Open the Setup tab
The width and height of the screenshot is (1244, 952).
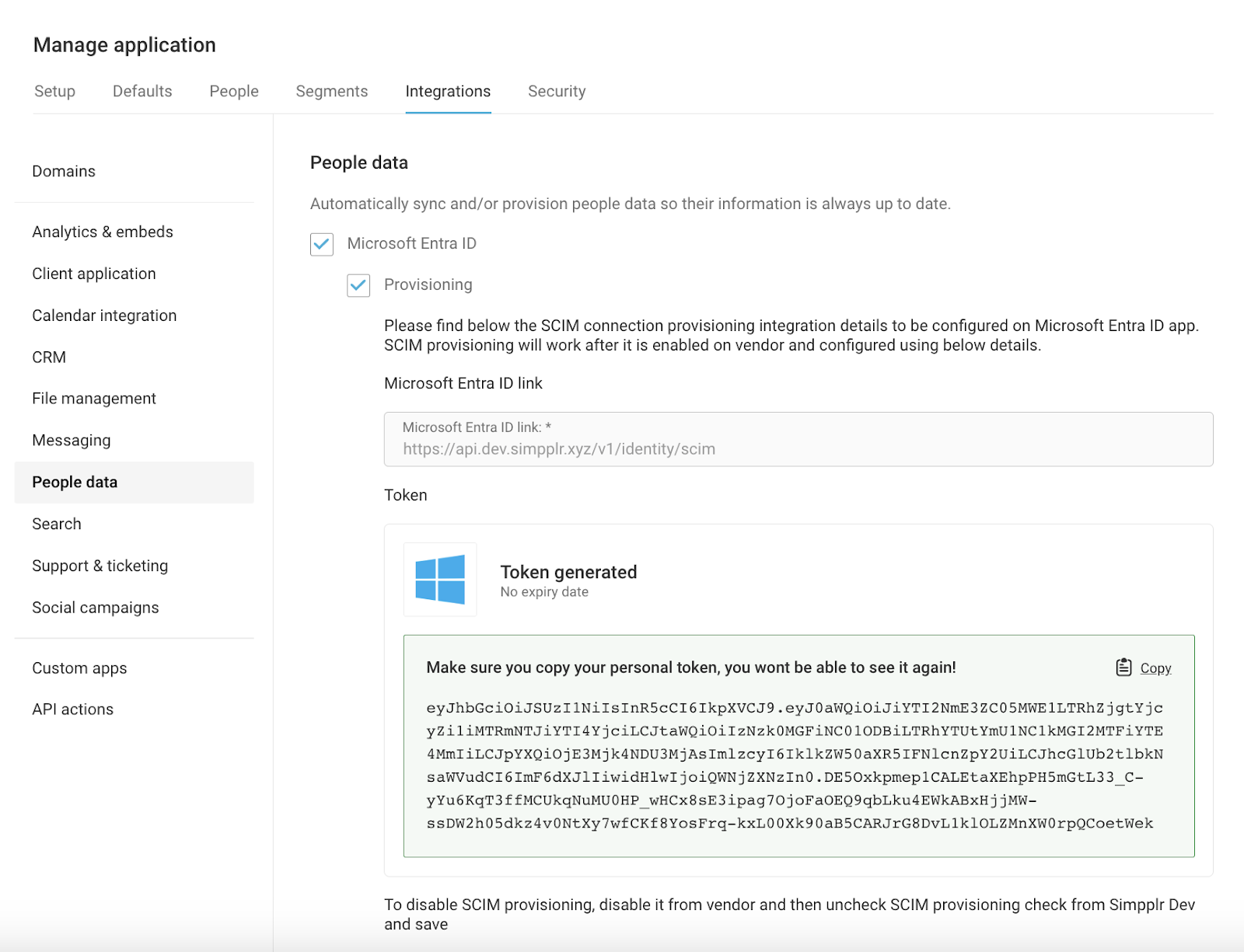click(x=54, y=91)
